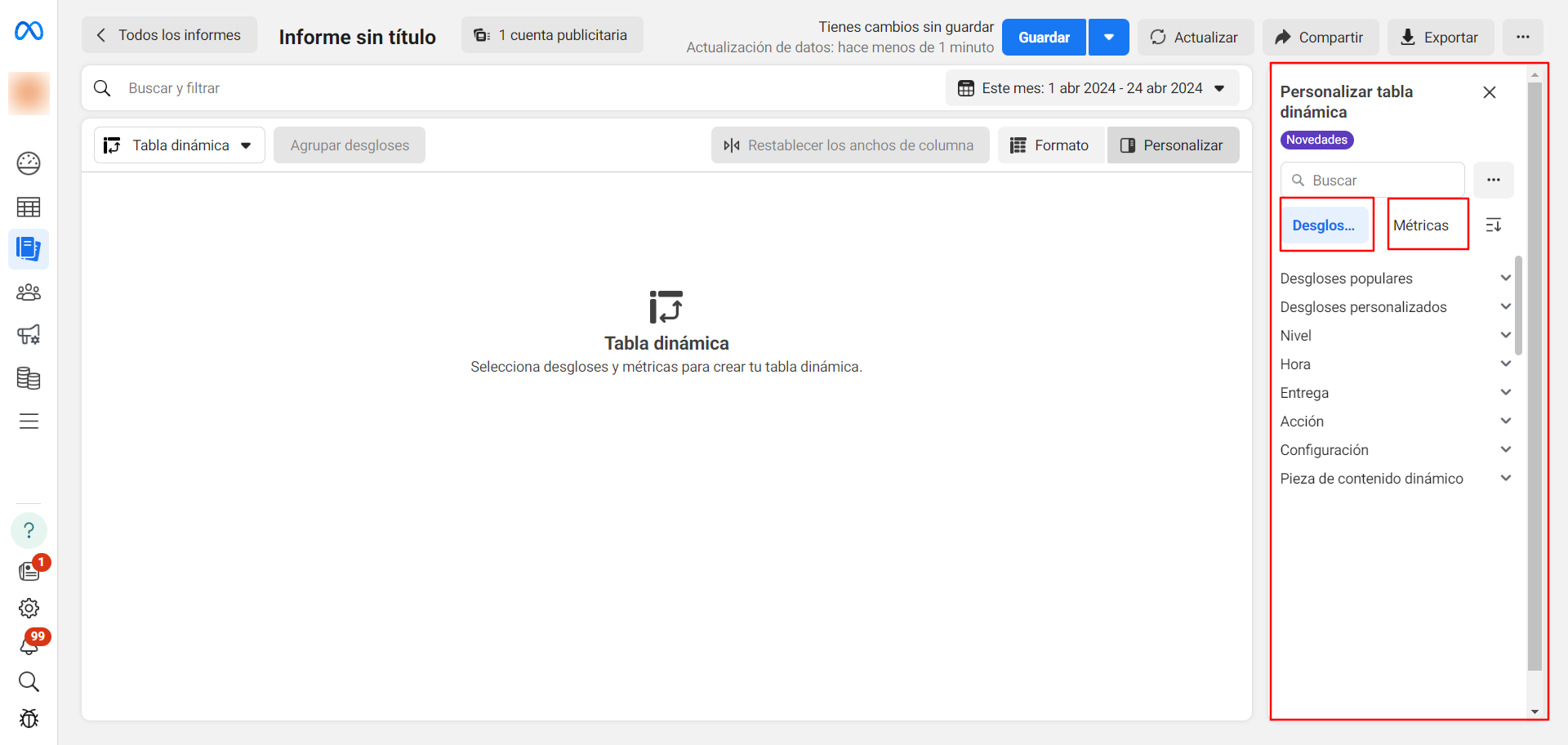Open the campaigns table grid icon

tap(29, 207)
